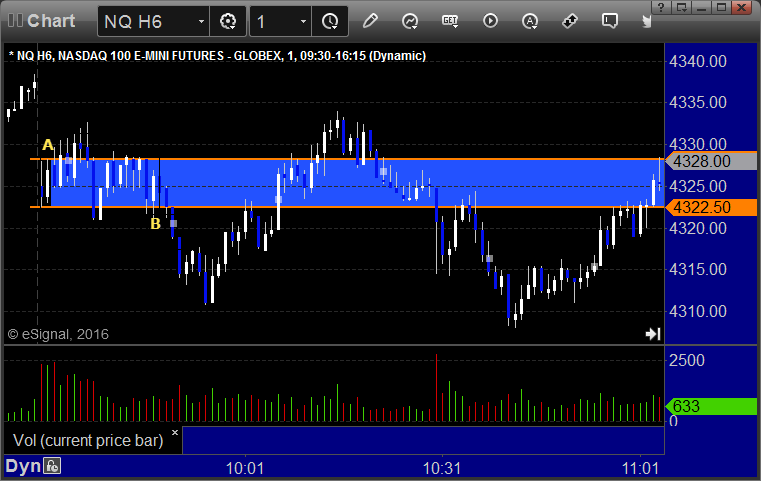This screenshot has height=481, width=761.
Task: Click the 4325.00 price axis label
Action: [698, 186]
